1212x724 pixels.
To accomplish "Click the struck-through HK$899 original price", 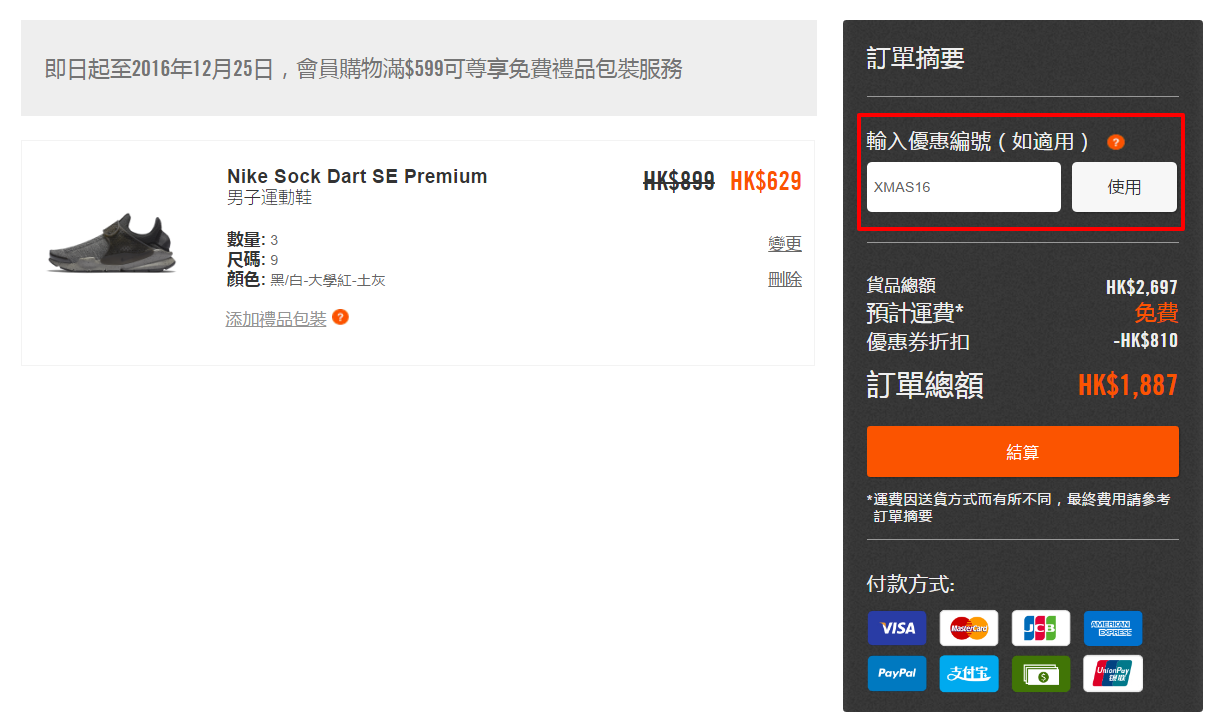I will [x=679, y=181].
